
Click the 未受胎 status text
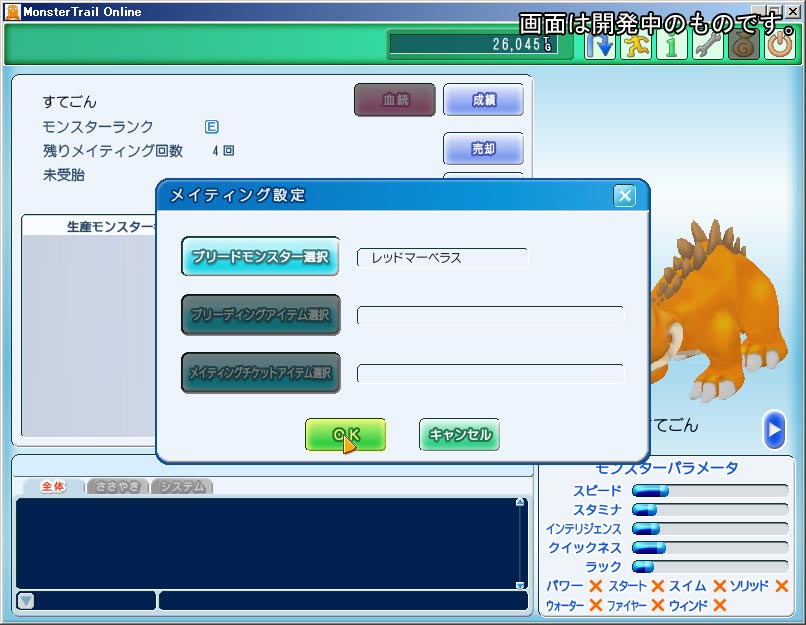point(64,175)
